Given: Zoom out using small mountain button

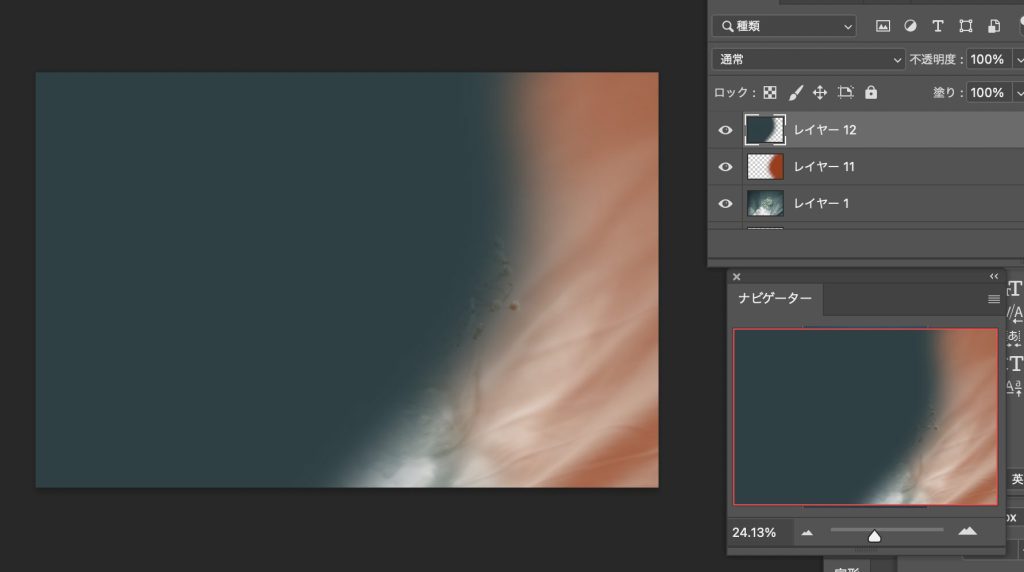Looking at the screenshot, I should [x=807, y=533].
